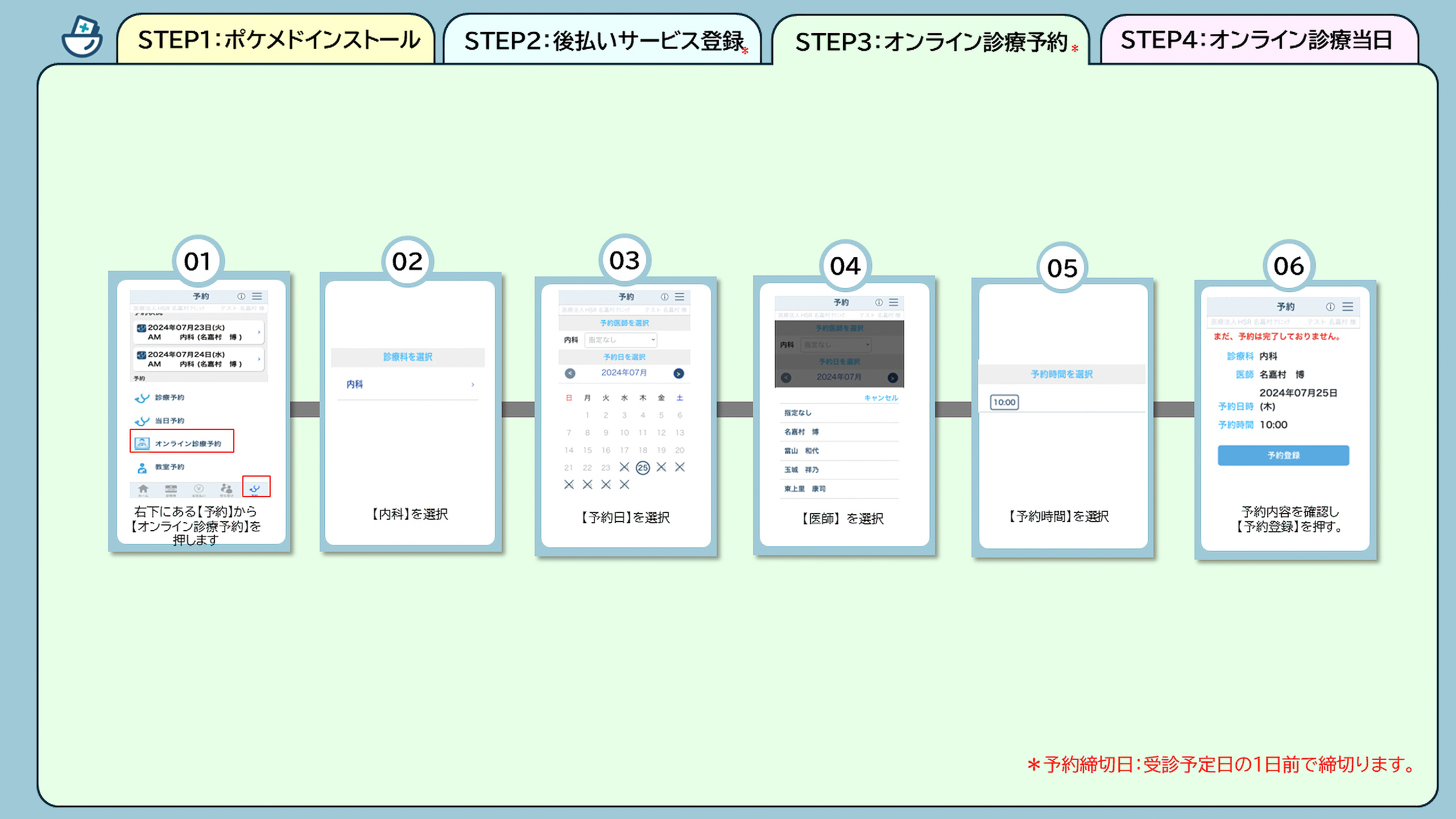Select the circled date 25 on the calendar
1456x819 pixels.
tap(643, 468)
